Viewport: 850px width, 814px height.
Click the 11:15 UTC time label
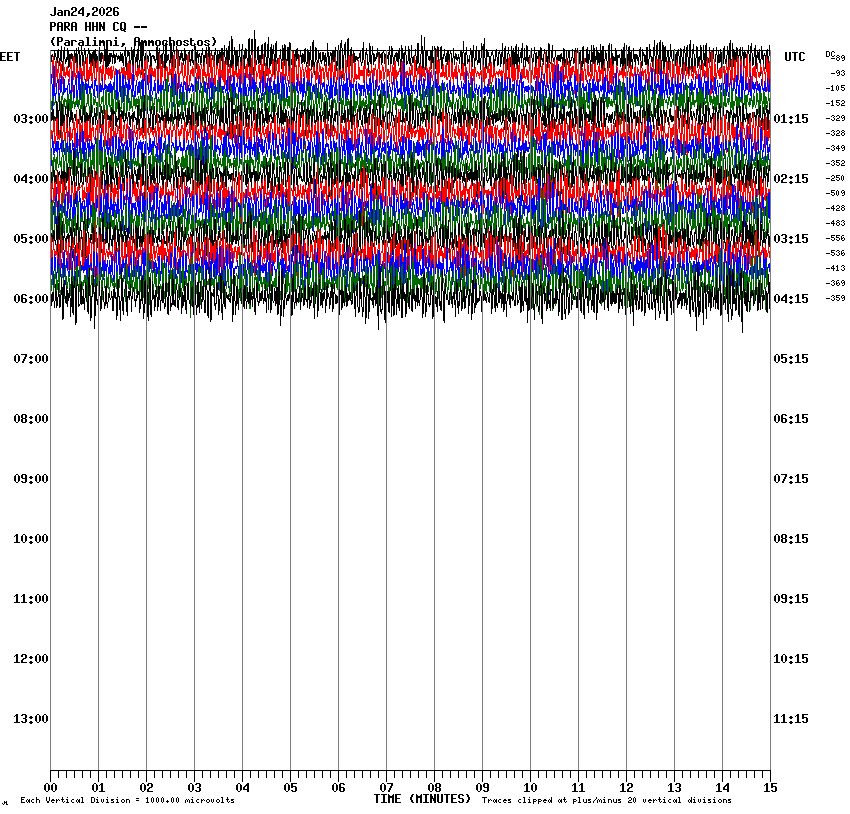(x=791, y=719)
